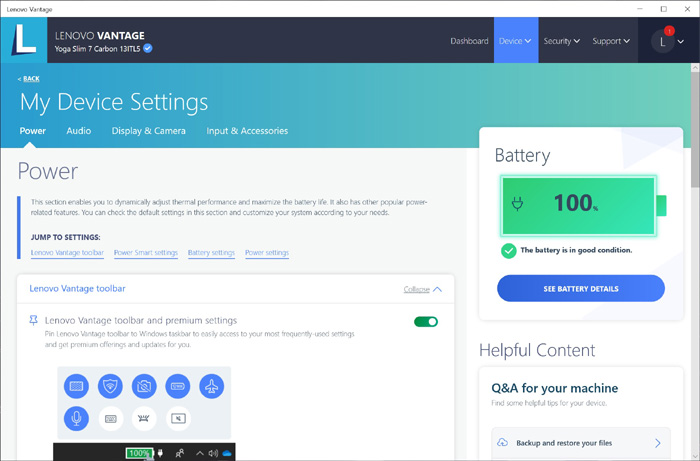Click the 'JUMP TO SETTINGS:' label

66,237
